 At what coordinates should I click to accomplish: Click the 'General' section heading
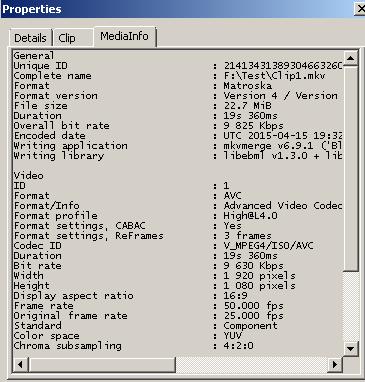click(x=34, y=56)
